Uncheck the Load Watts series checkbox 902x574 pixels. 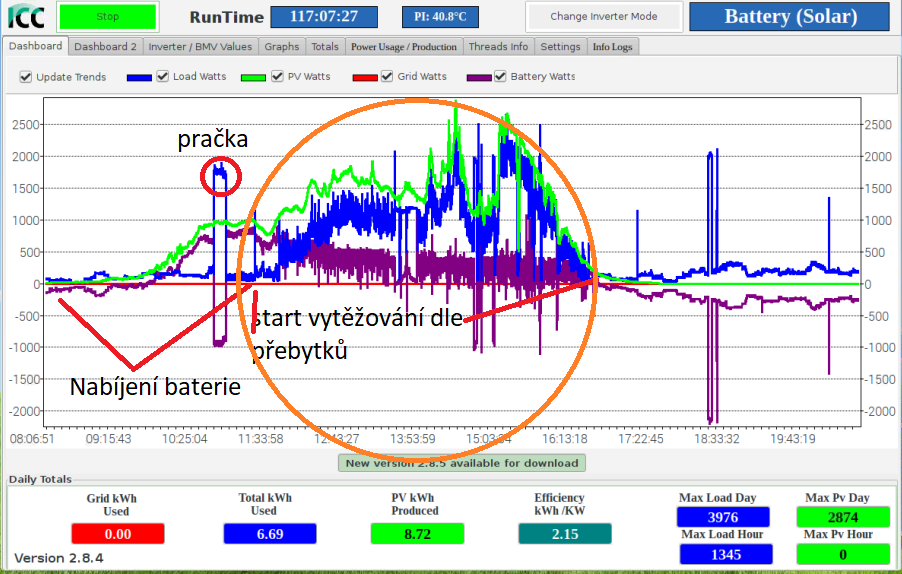coord(163,77)
